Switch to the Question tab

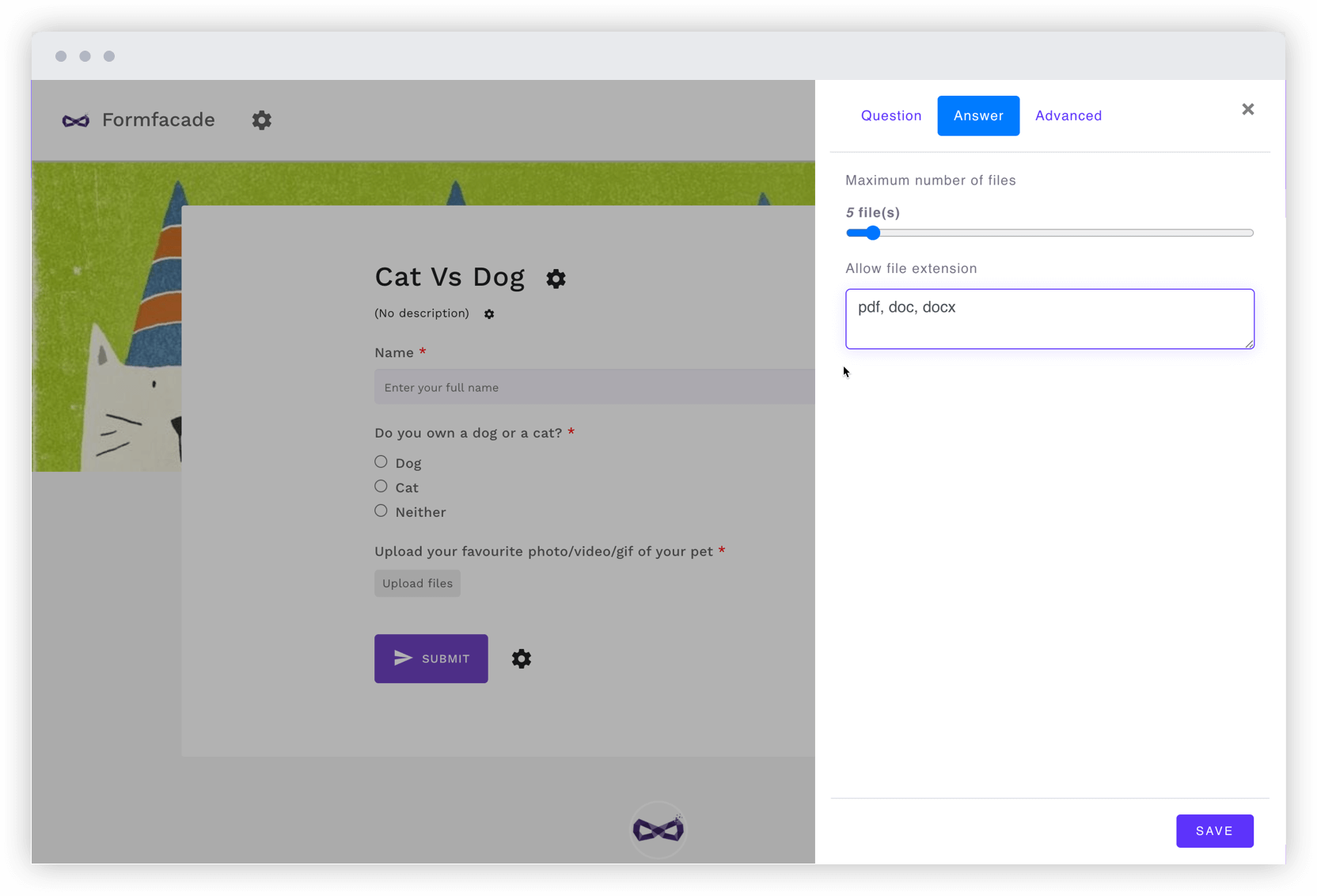891,116
